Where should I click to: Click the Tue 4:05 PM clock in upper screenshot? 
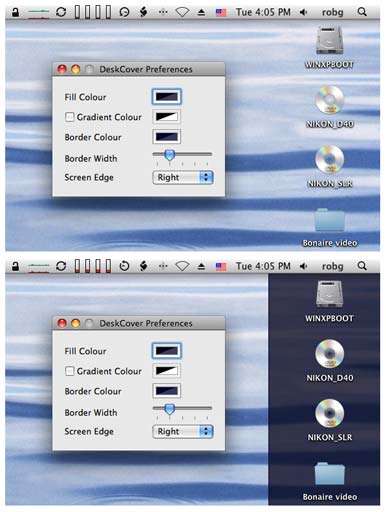tap(263, 12)
